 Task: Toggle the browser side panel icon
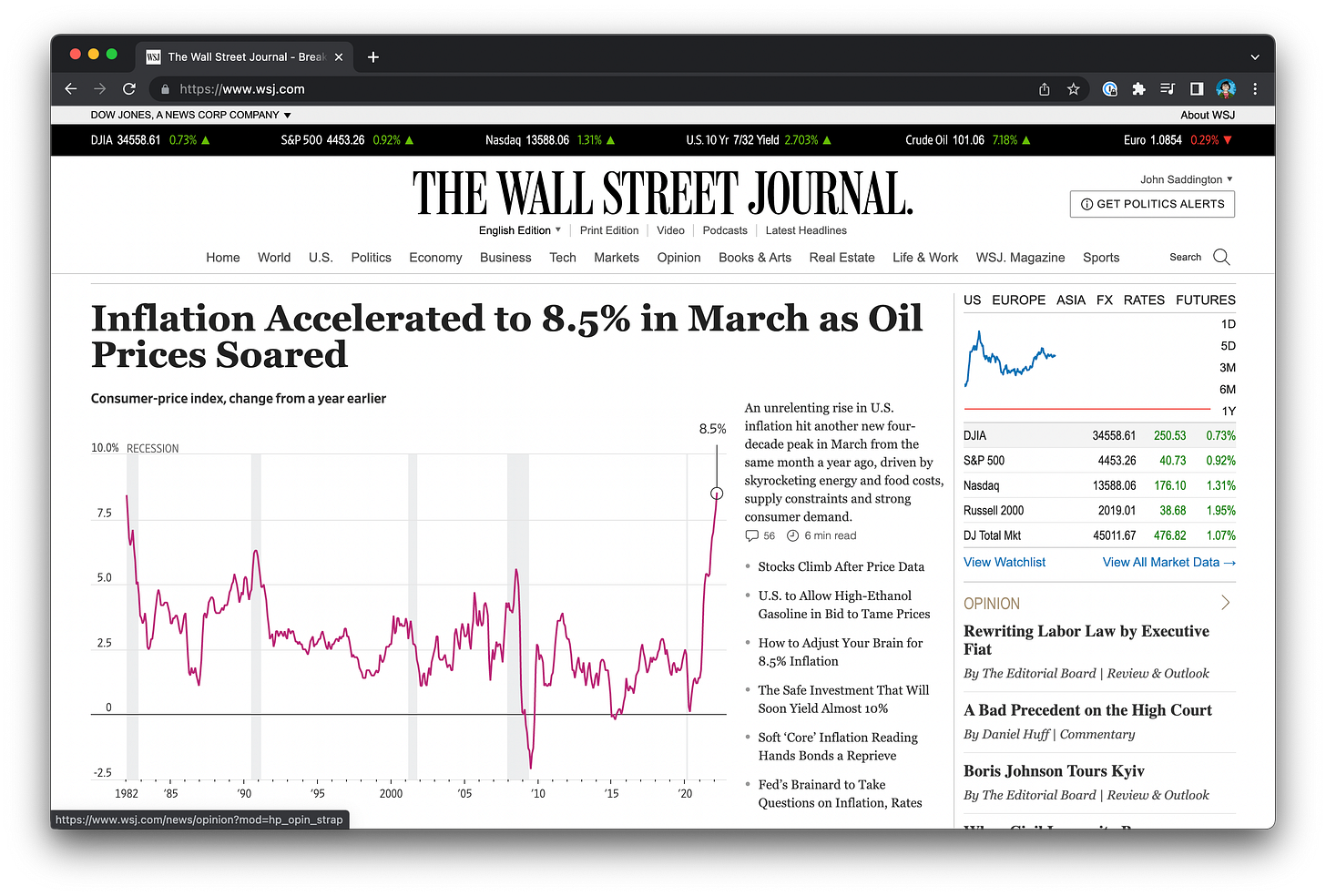[x=1197, y=89]
